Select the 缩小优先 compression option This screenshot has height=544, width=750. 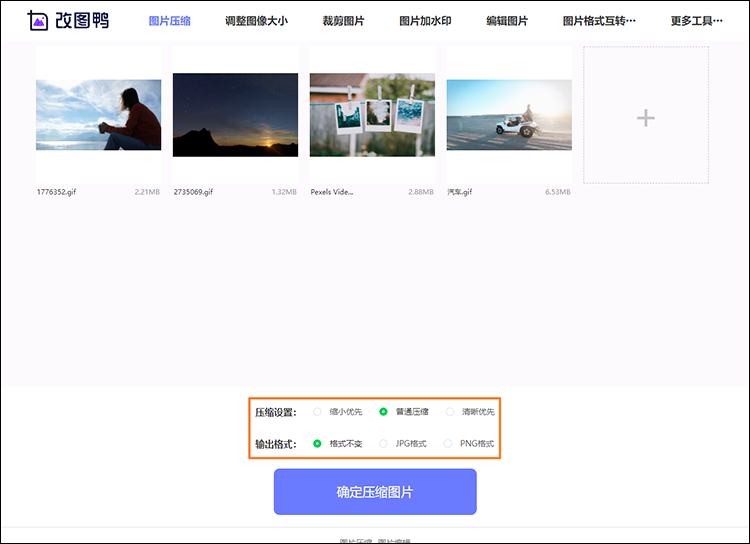tap(318, 412)
